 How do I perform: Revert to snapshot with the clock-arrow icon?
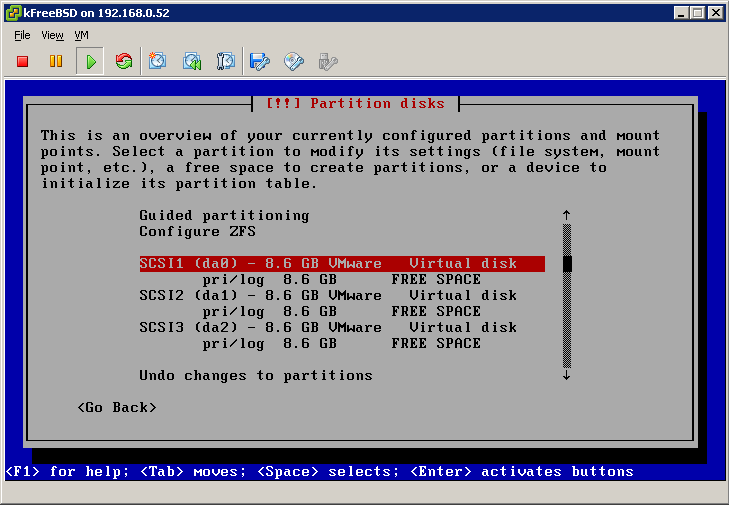(x=192, y=61)
